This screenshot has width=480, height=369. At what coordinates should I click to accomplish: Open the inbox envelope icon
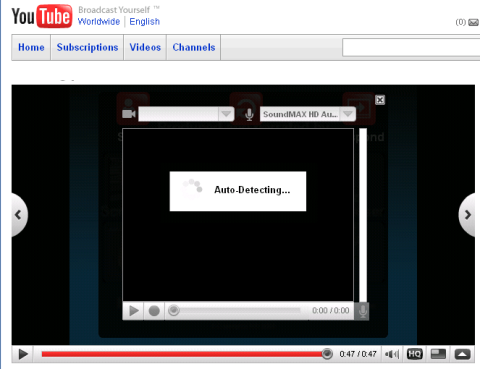click(x=473, y=22)
